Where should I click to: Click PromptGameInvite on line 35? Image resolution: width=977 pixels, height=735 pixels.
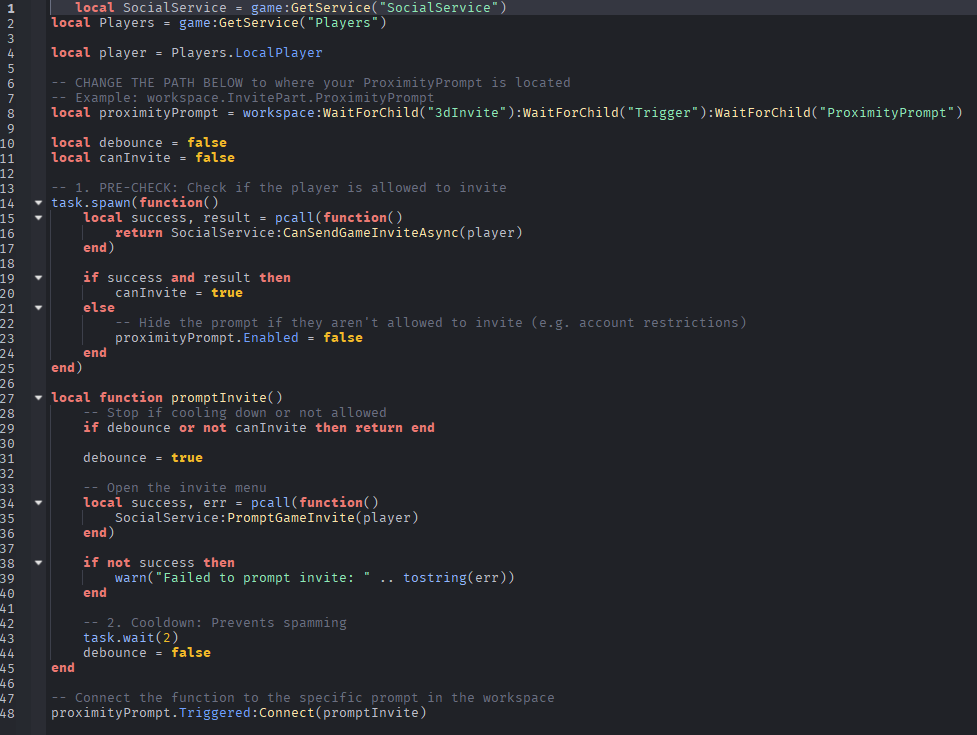pos(290,518)
